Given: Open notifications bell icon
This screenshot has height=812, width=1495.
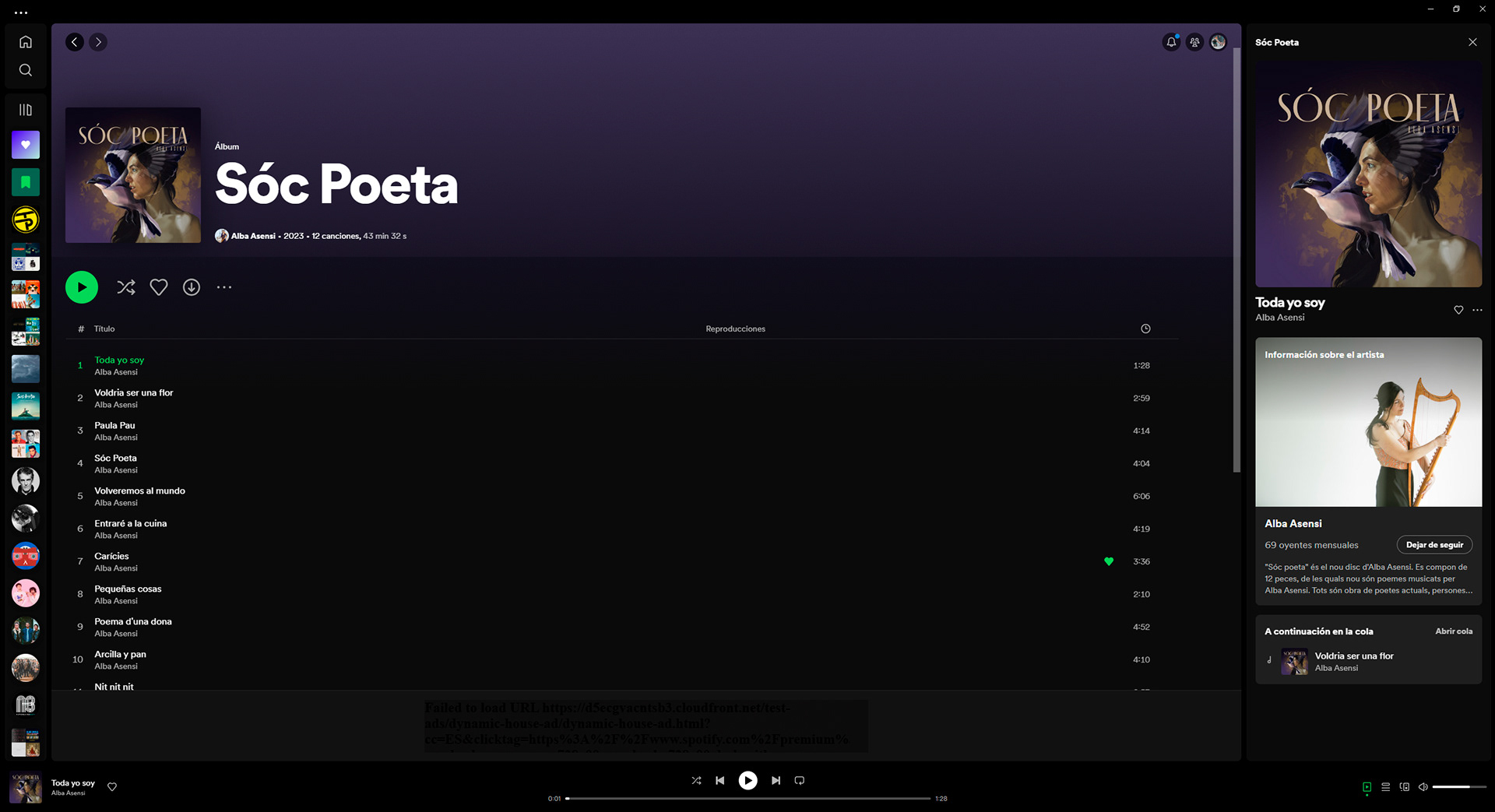Looking at the screenshot, I should (x=1171, y=42).
